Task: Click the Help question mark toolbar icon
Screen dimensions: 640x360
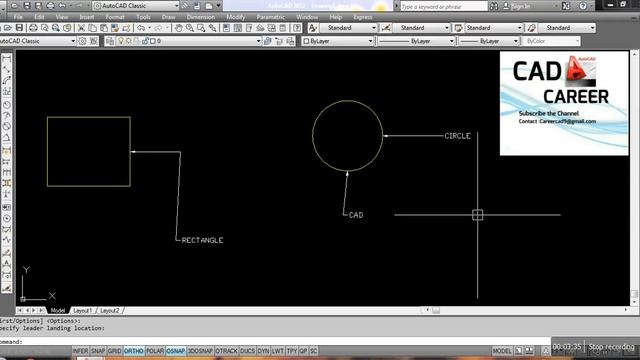Action: point(297,28)
